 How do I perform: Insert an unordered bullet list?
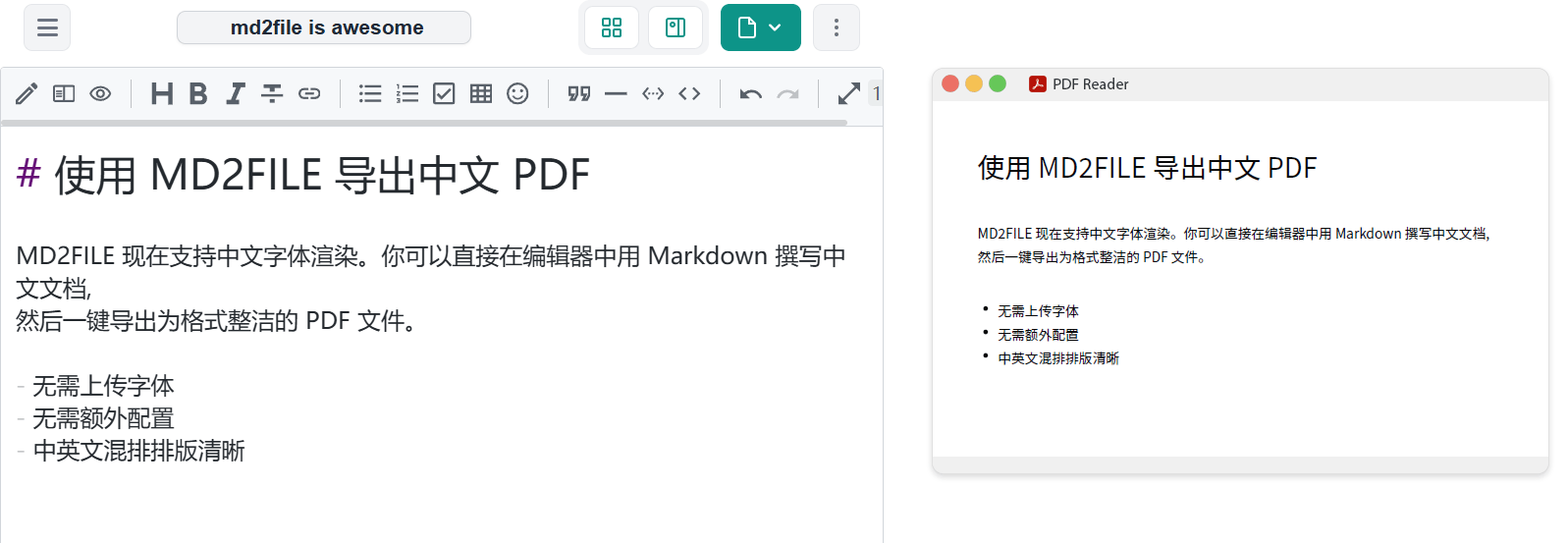point(370,93)
